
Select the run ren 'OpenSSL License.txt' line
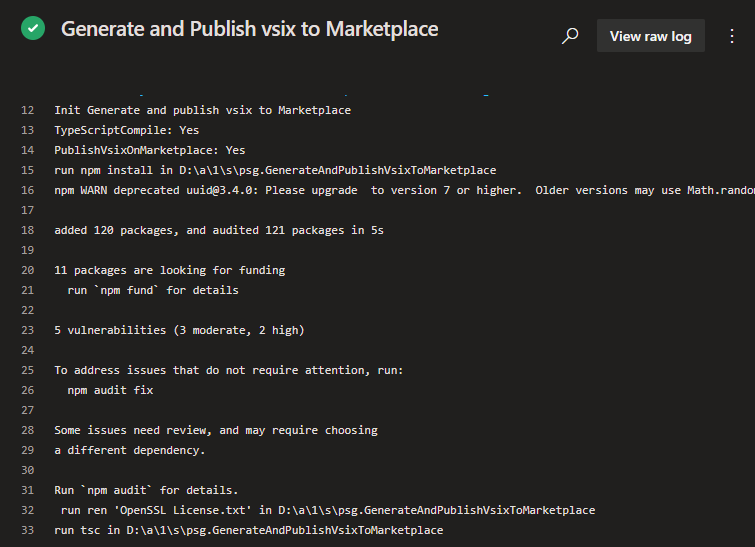(x=328, y=510)
